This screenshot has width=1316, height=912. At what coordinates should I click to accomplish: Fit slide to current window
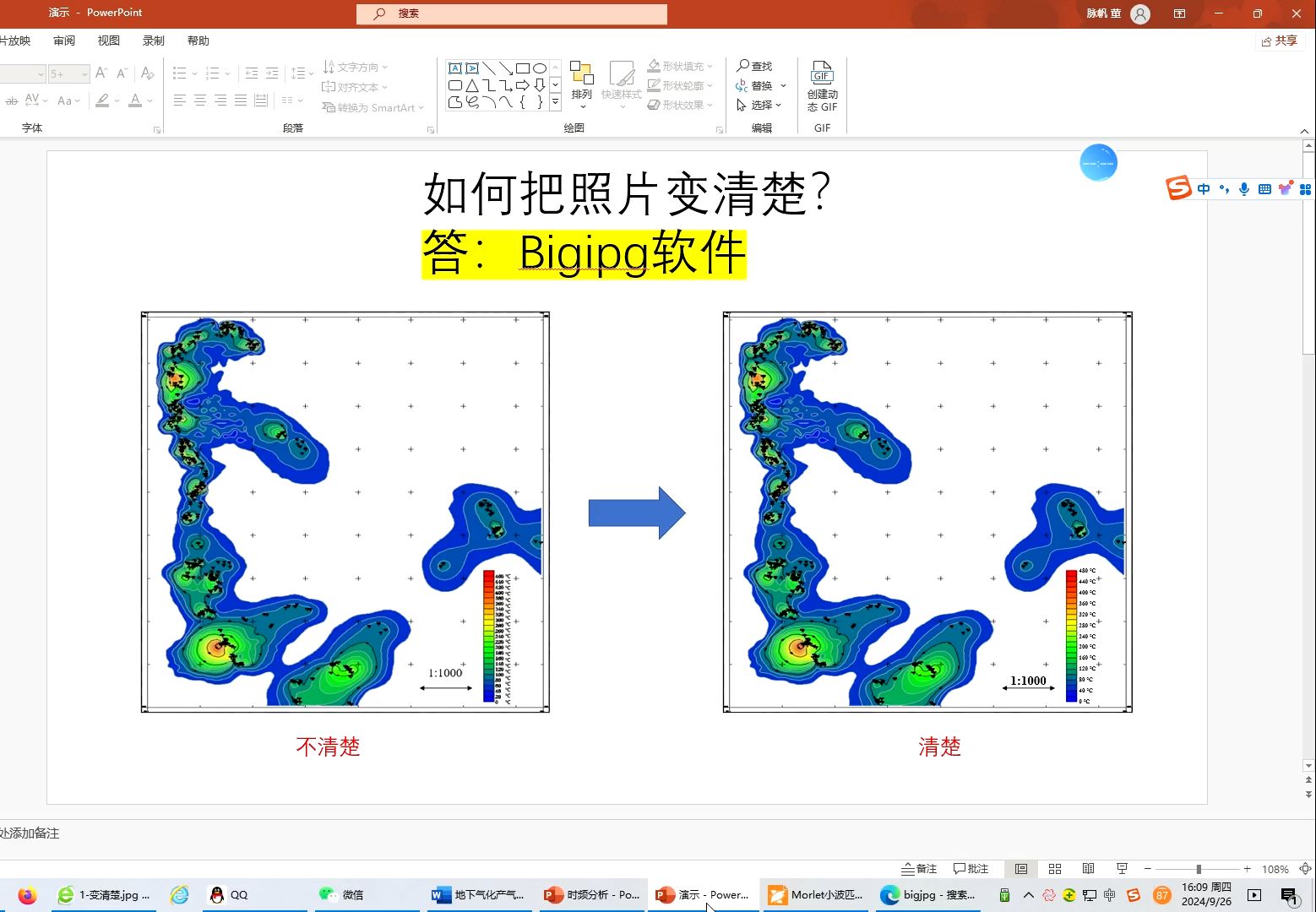point(1305,869)
